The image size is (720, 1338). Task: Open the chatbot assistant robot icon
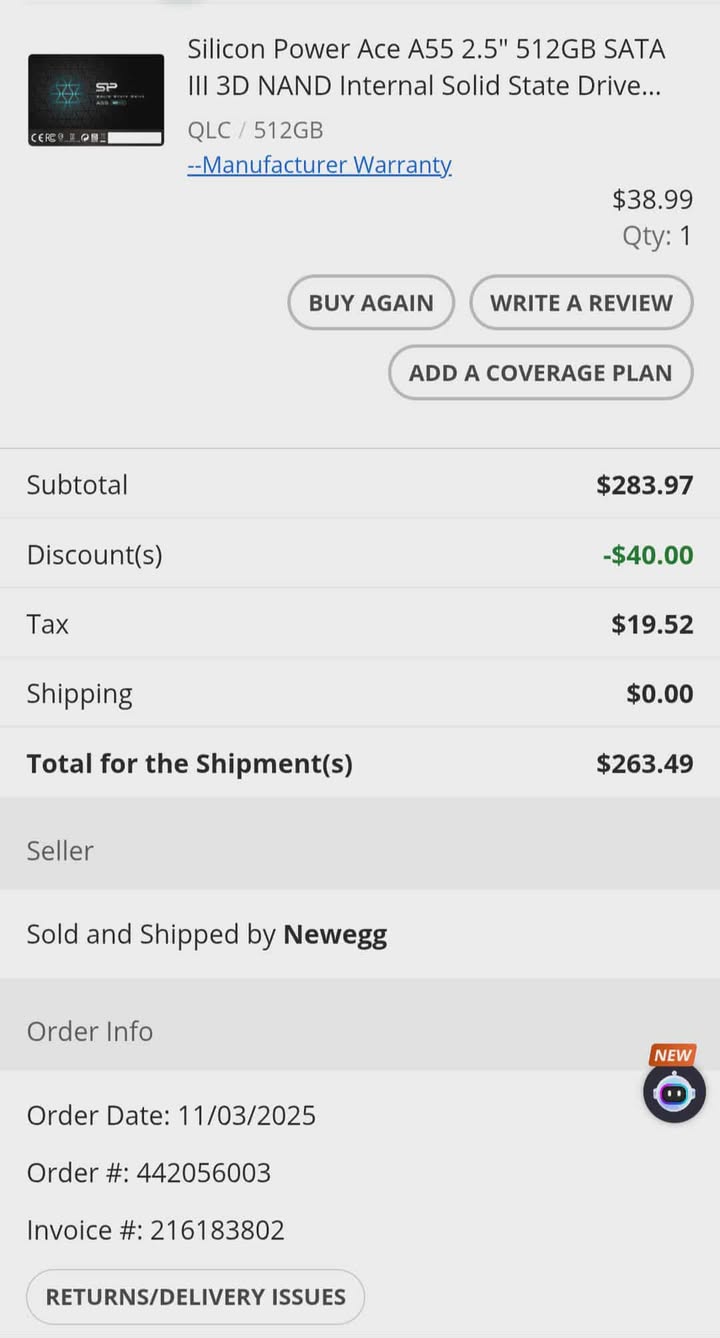674,1092
